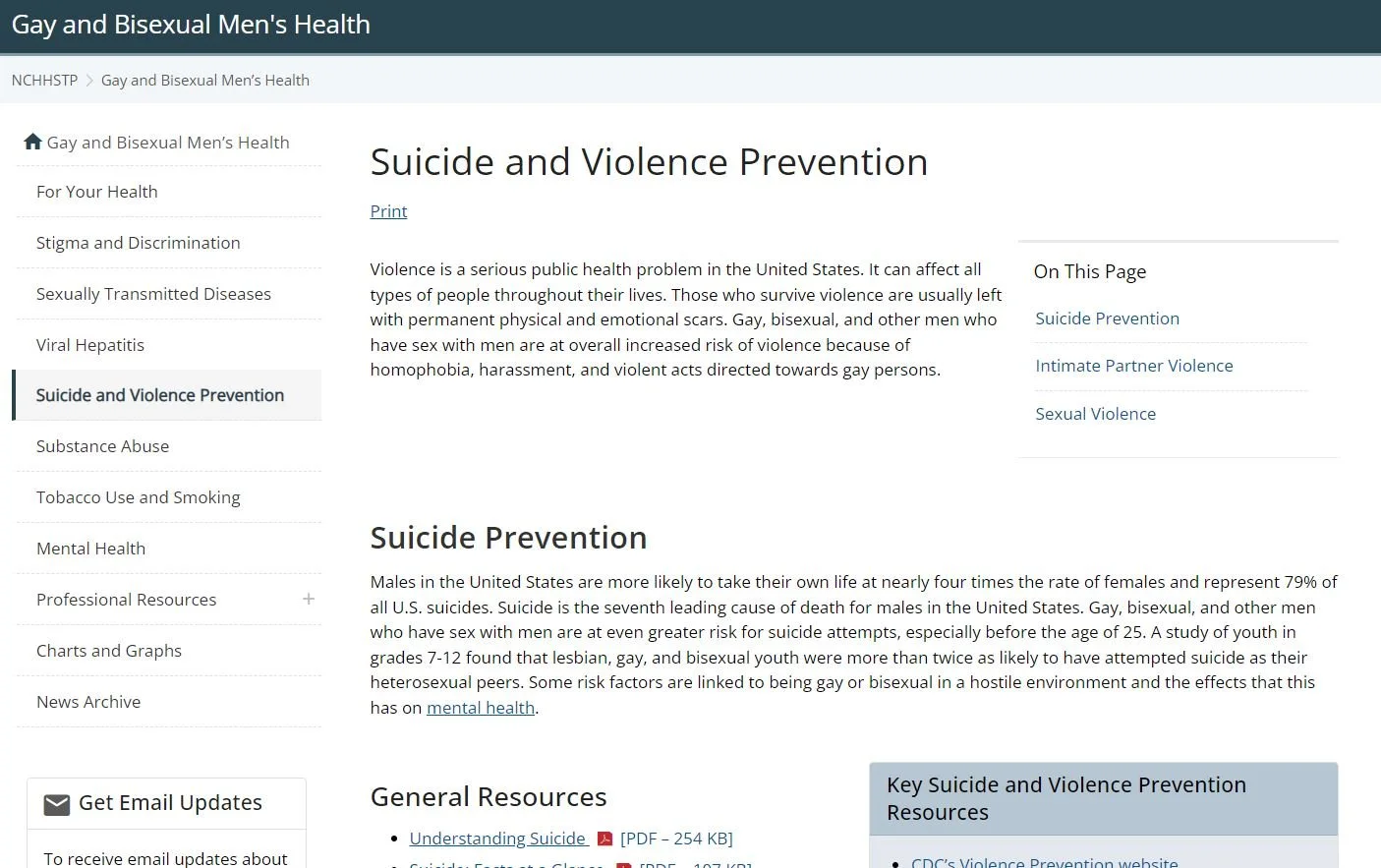Open Mental Health sidebar item
Image resolution: width=1381 pixels, height=868 pixels.
[91, 549]
